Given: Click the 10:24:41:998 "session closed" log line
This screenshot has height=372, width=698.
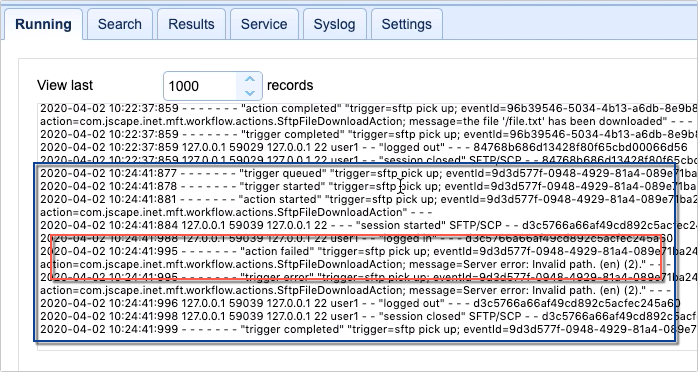Looking at the screenshot, I should tap(369, 316).
